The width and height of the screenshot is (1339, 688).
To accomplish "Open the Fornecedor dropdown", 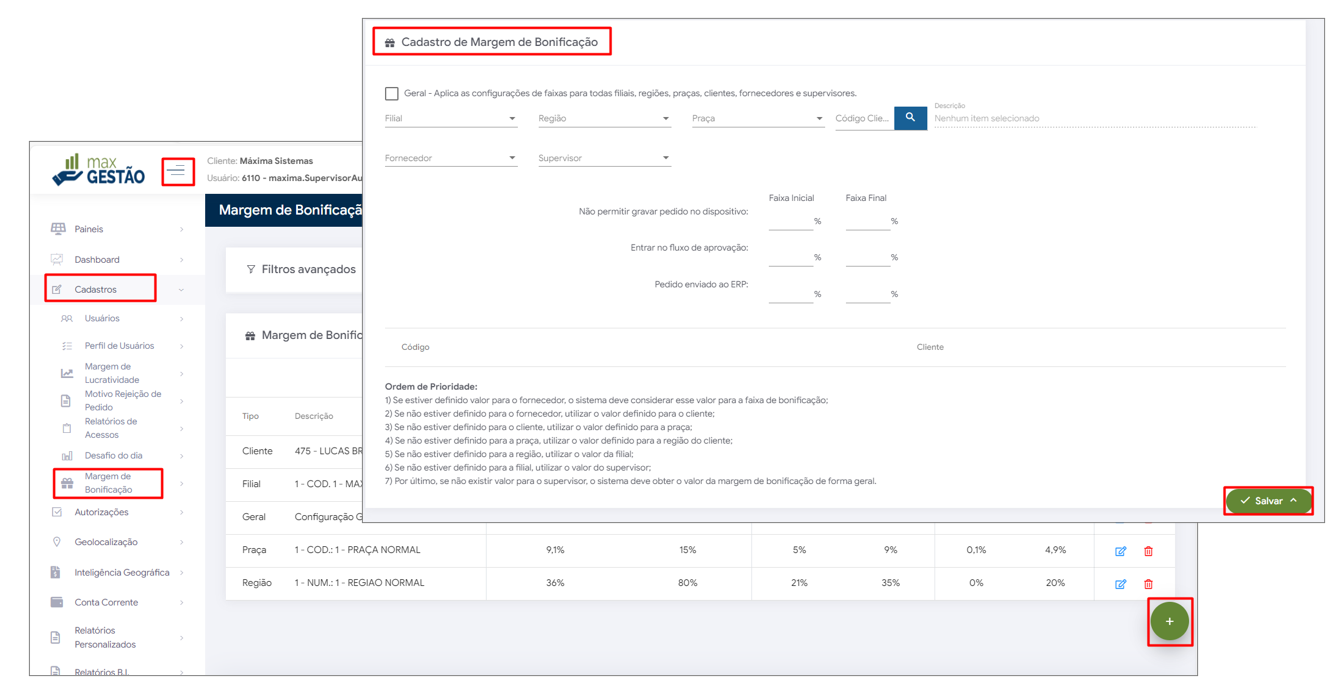I will coord(451,158).
